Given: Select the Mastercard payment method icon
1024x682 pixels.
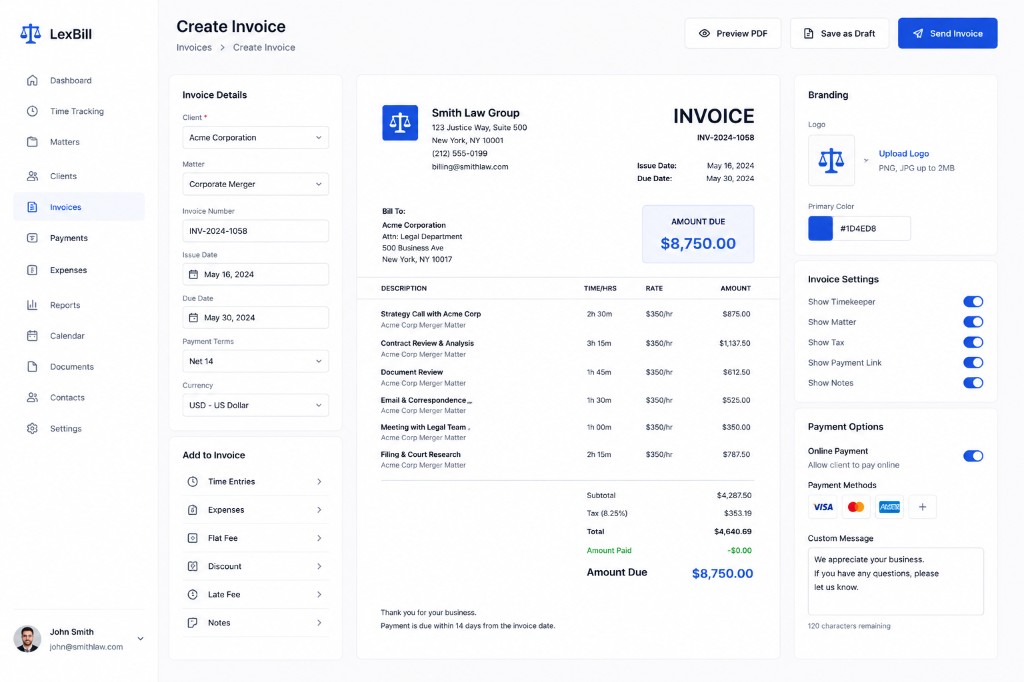Looking at the screenshot, I should 856,507.
